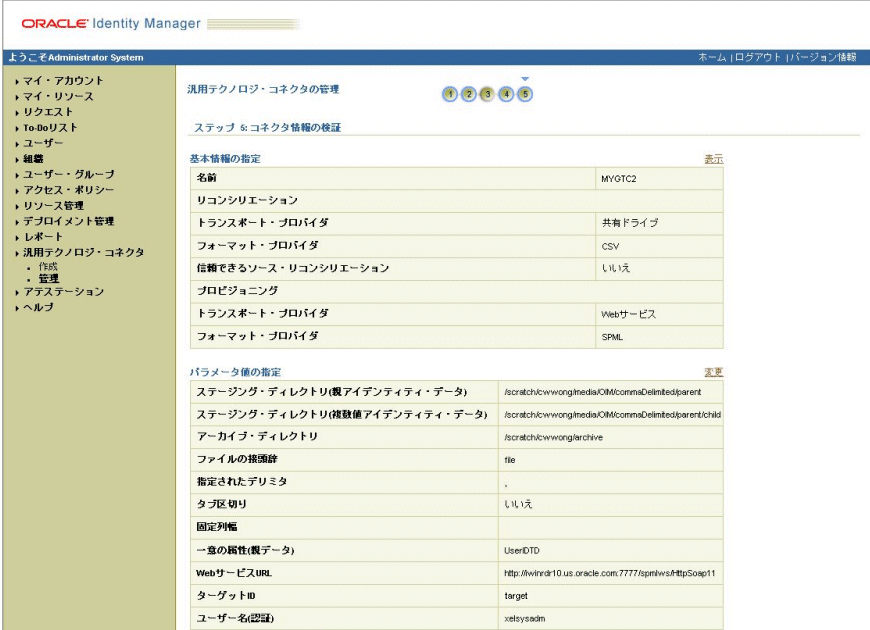Open デプロイメント管理 in the sidebar
870x630 pixels.
point(68,221)
